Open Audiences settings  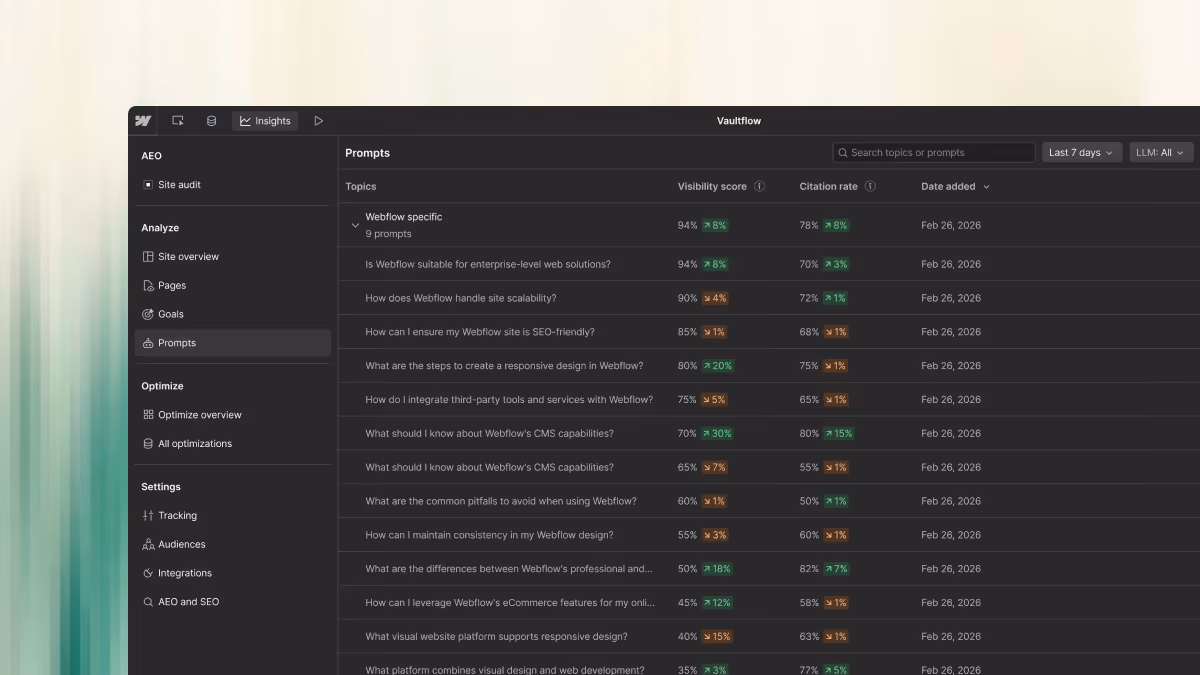(233, 545)
